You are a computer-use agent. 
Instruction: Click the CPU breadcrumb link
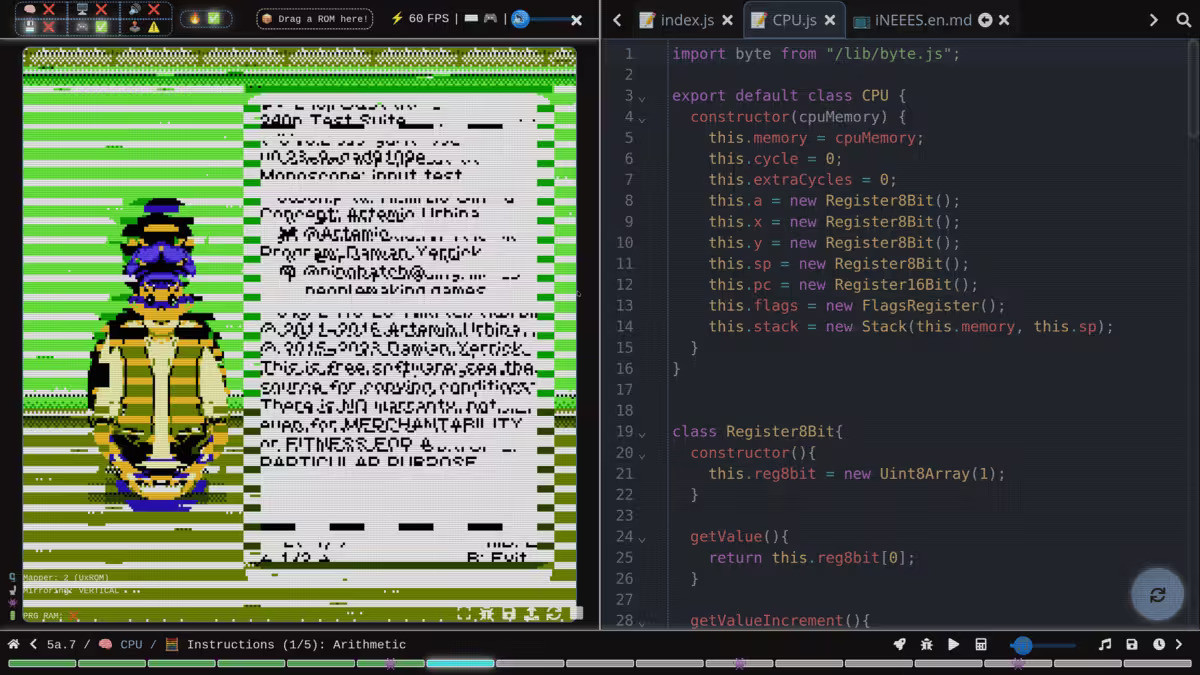click(131, 645)
